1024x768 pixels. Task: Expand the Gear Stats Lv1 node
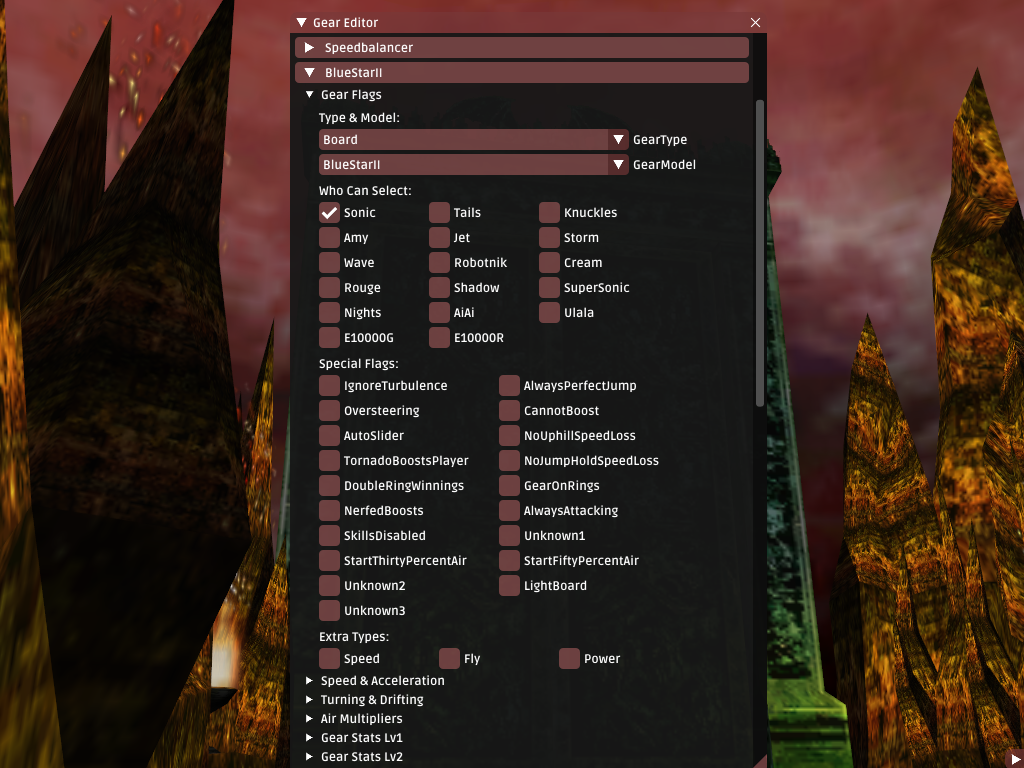tap(310, 737)
